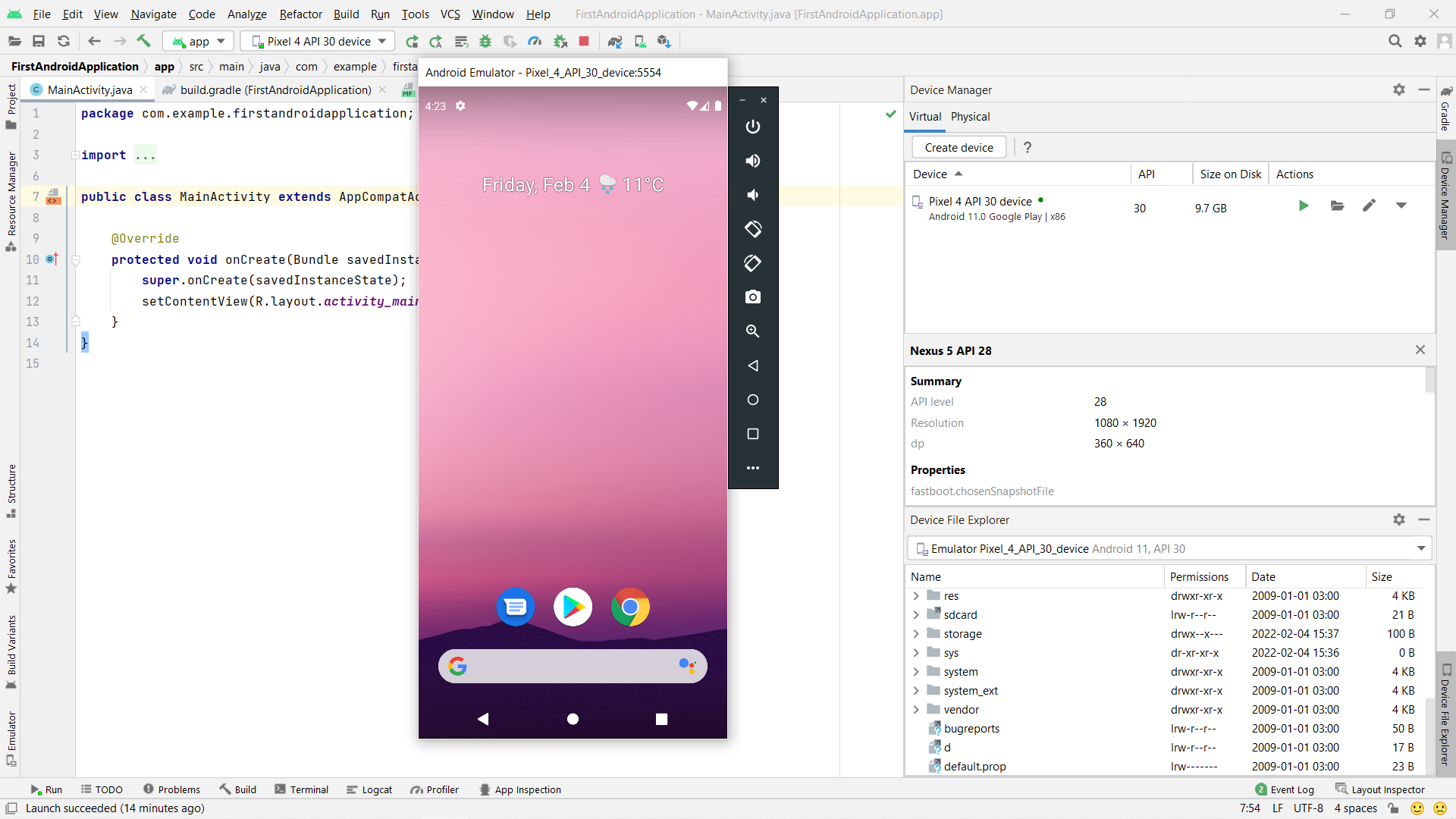The width and height of the screenshot is (1456, 819).
Task: Open Terminal tool window
Action: coord(301,789)
